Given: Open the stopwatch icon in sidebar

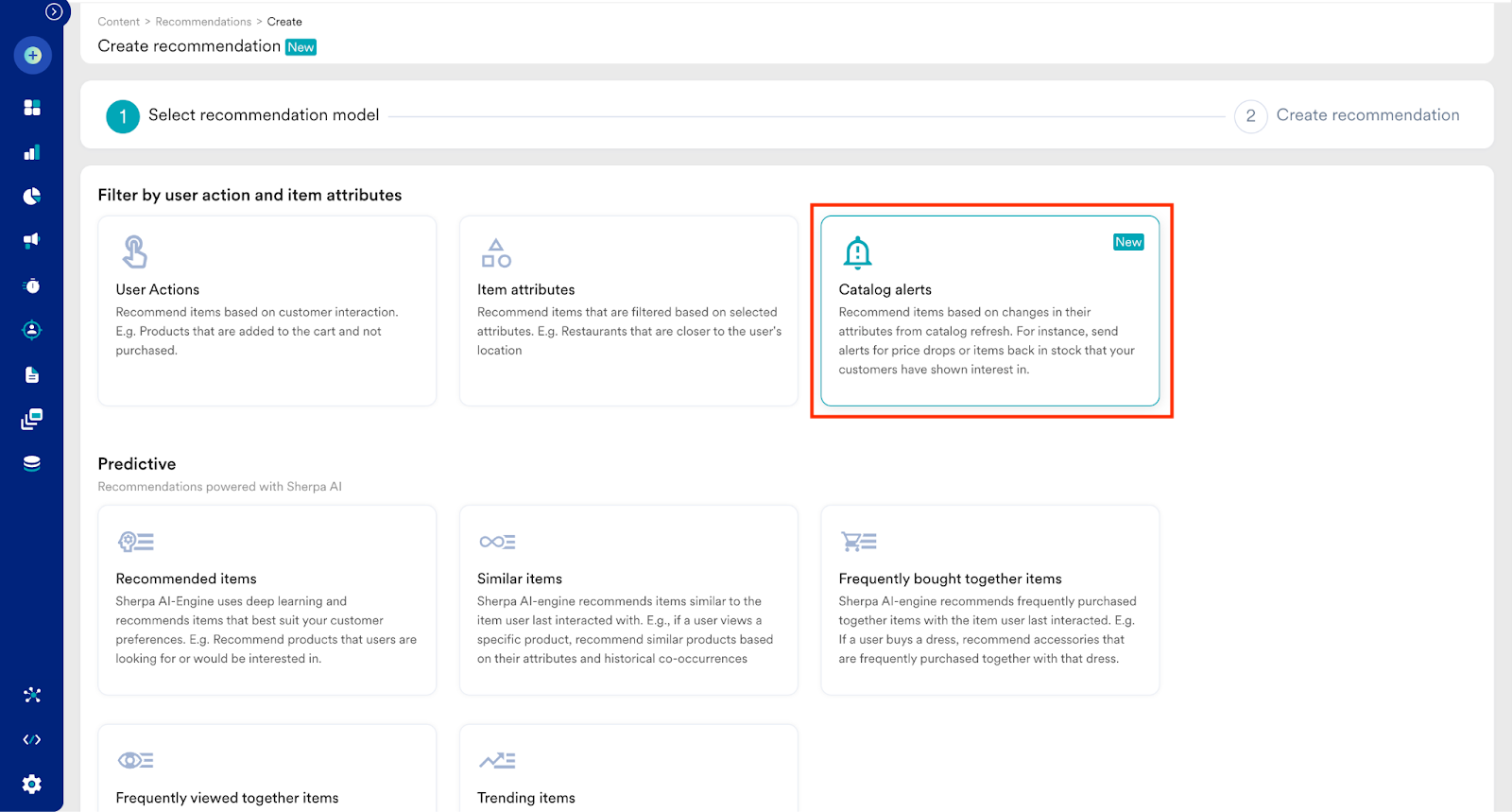Looking at the screenshot, I should point(32,285).
